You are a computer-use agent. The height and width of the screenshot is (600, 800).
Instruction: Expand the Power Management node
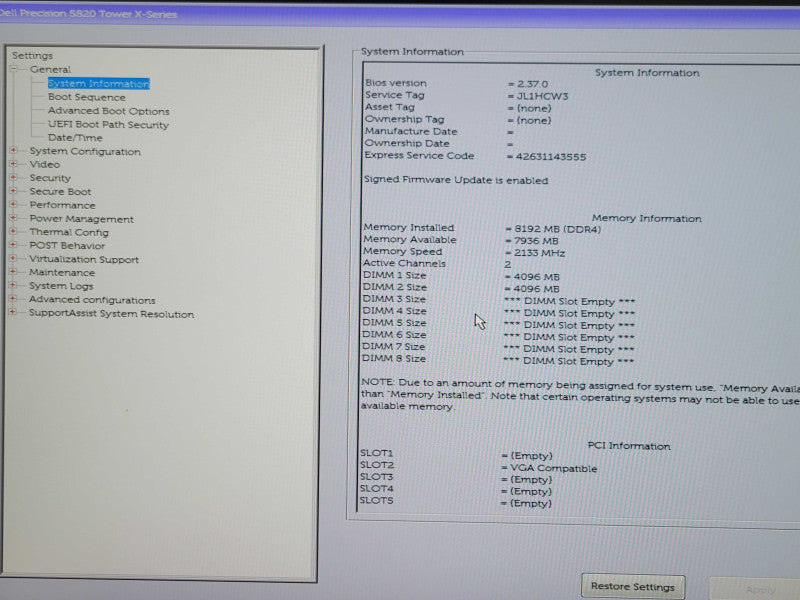tap(14, 218)
